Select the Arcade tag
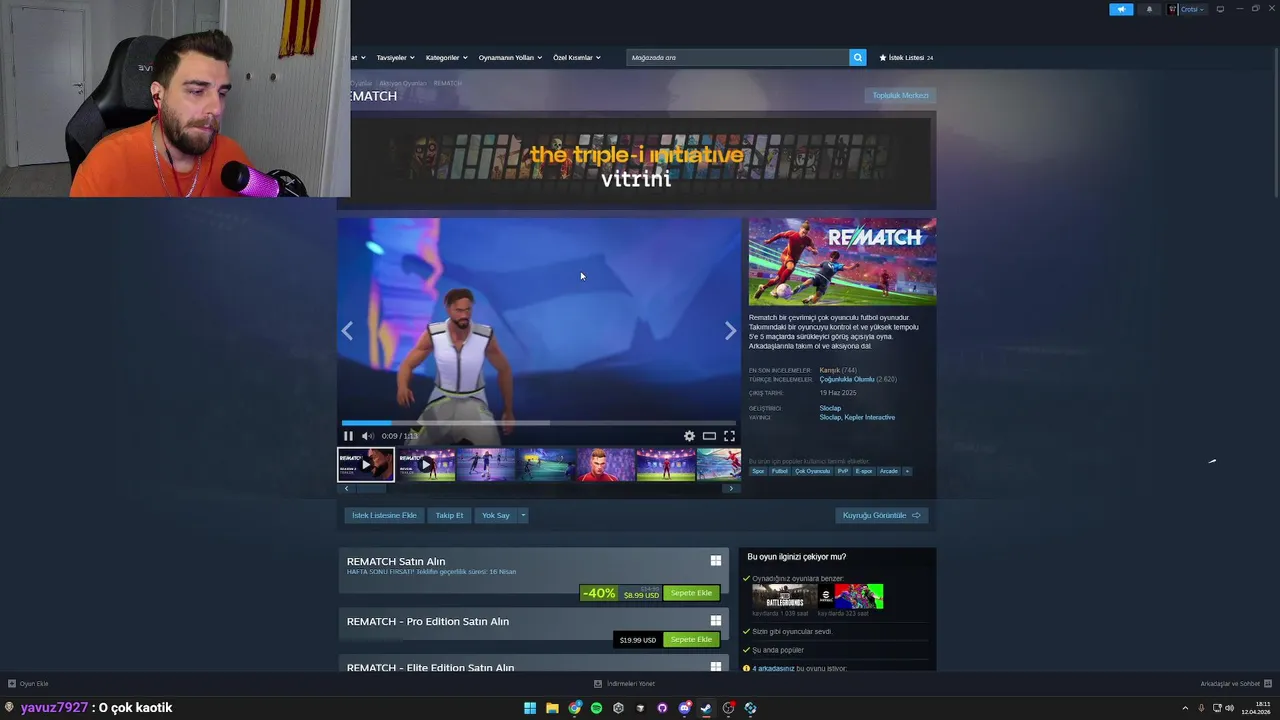Image resolution: width=1280 pixels, height=720 pixels. pos(889,471)
